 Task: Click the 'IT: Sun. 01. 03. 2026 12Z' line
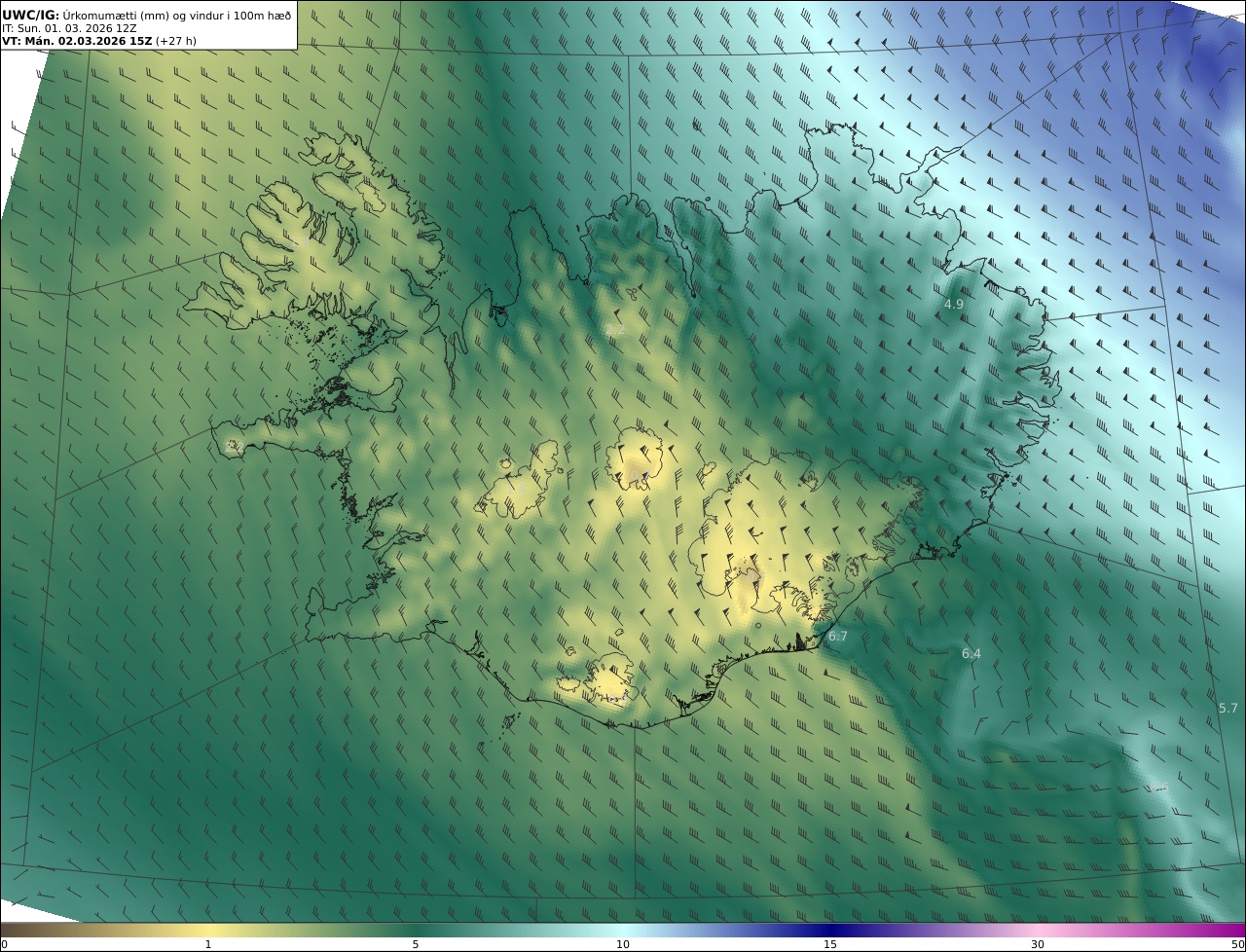(69, 28)
